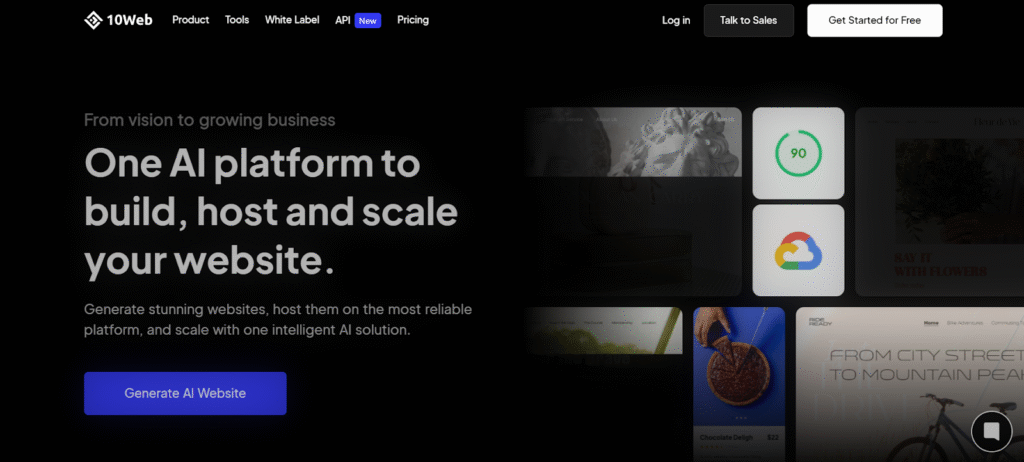Viewport: 1024px width, 462px height.
Task: Click the green drink website thumbnail
Action: [x=603, y=331]
